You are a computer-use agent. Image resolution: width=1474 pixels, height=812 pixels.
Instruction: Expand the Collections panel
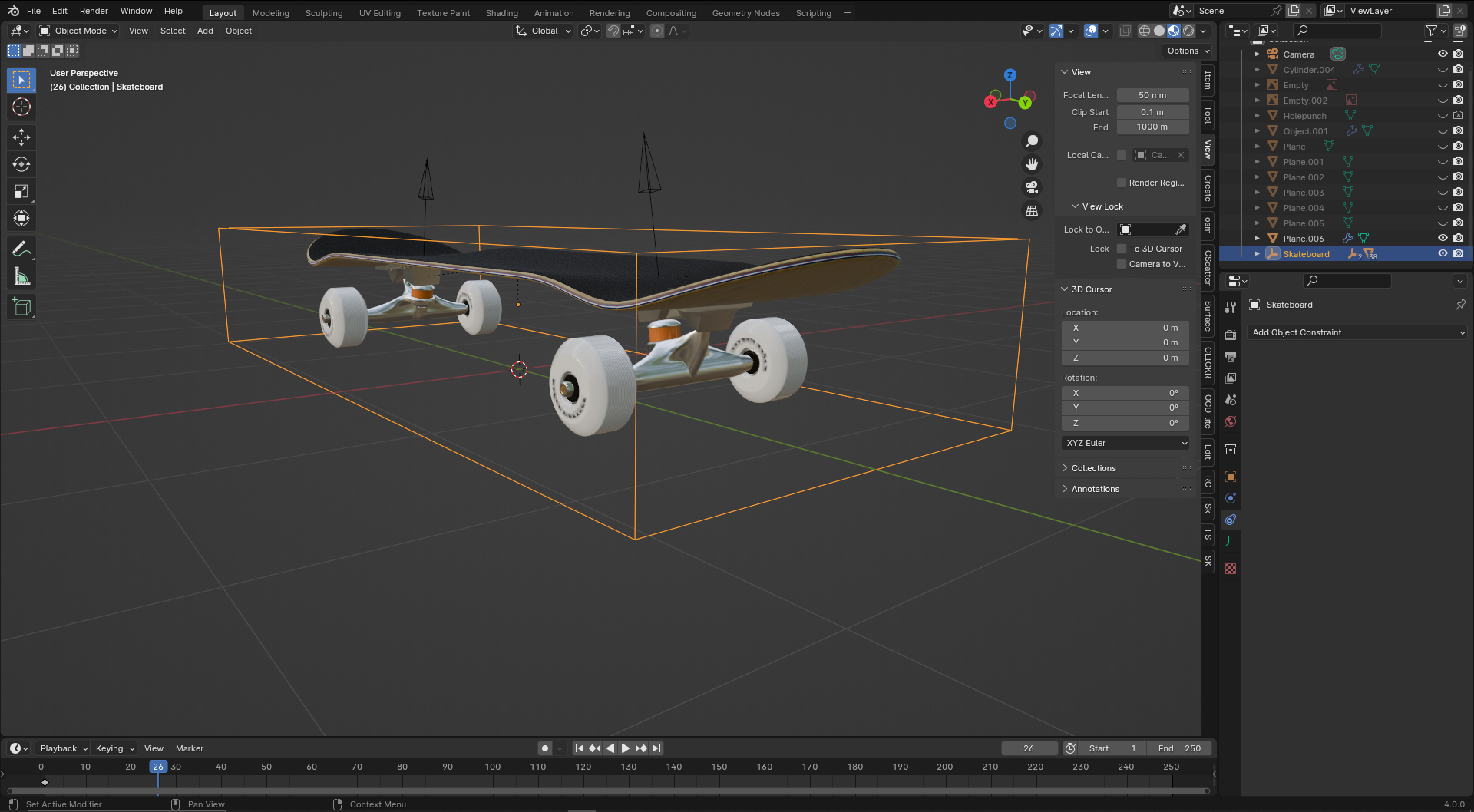[1093, 468]
